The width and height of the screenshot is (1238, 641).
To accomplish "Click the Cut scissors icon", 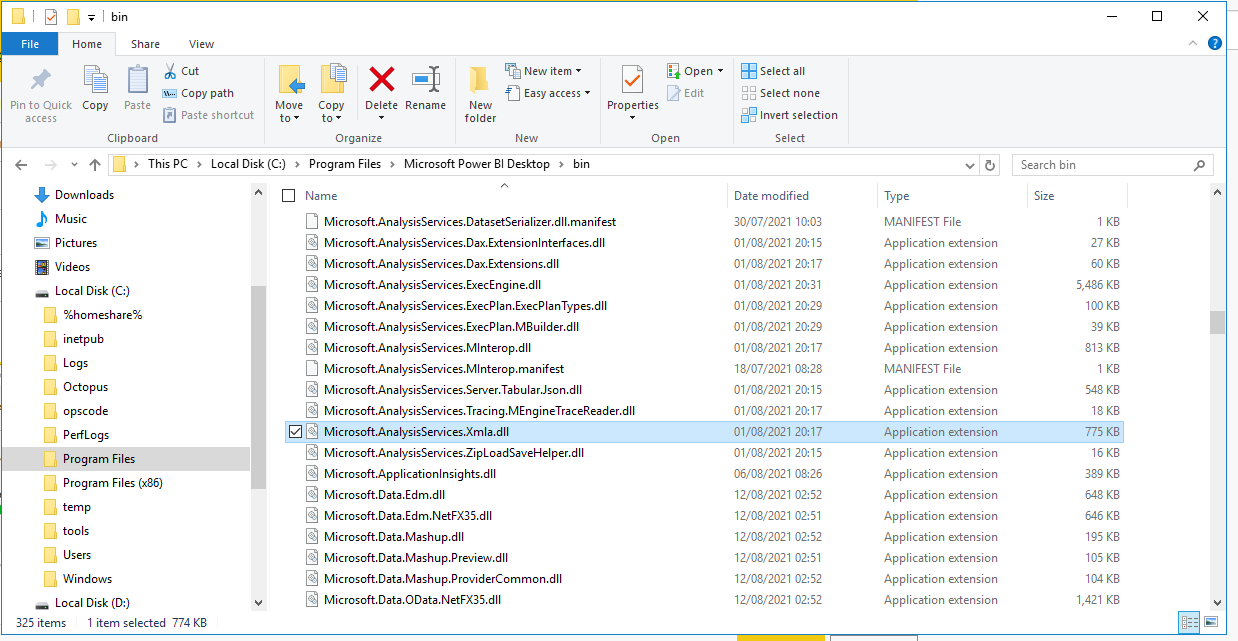I will tap(169, 71).
